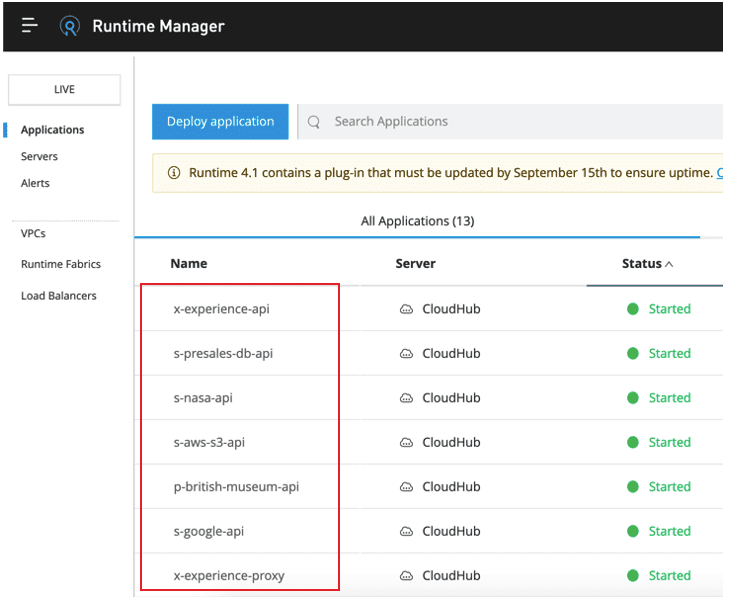
Task: Click the Runtime Manager logo icon
Action: point(70,26)
